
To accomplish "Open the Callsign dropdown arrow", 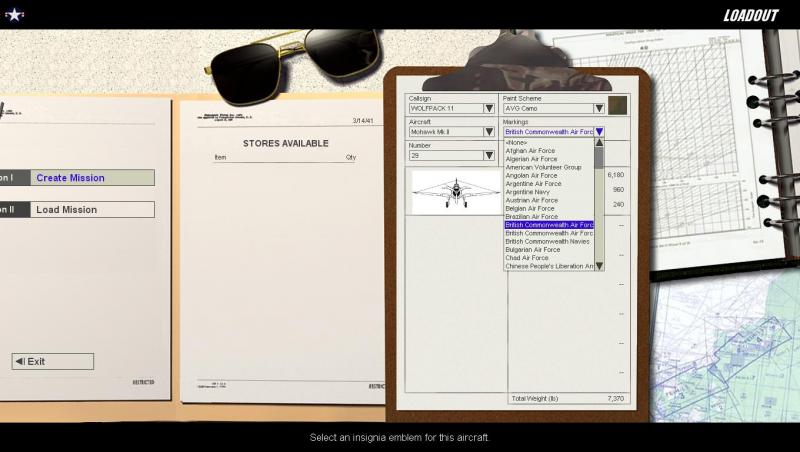I will [x=489, y=108].
